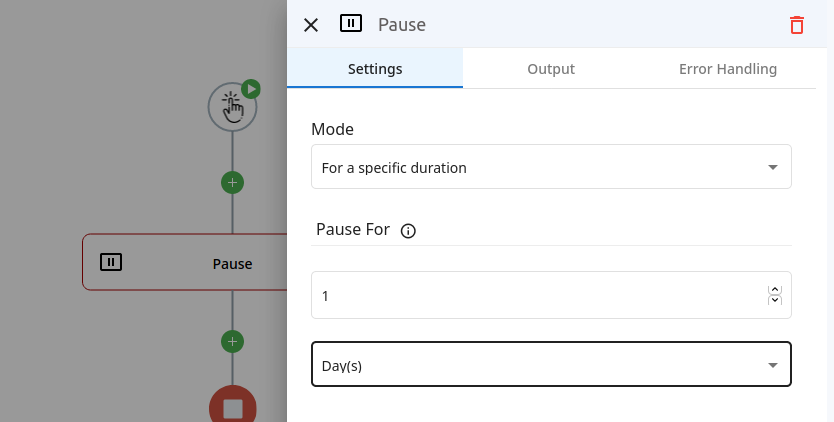Show info tooltip next to Pause For
This screenshot has height=422, width=834.
[x=408, y=231]
